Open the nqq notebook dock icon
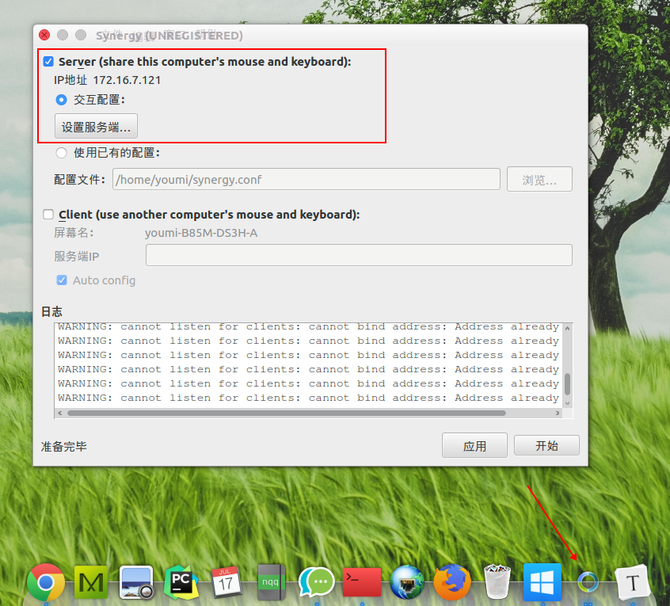Viewport: 670px width, 606px height. [271, 582]
